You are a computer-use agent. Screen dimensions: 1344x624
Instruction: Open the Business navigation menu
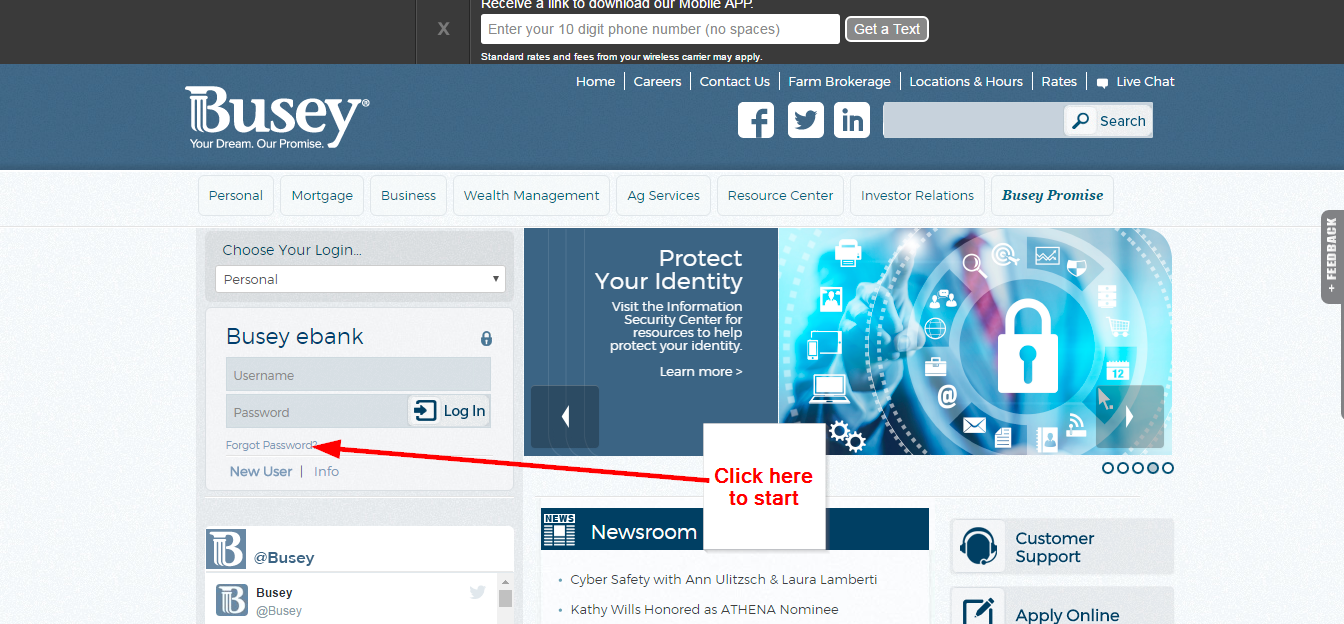point(408,196)
